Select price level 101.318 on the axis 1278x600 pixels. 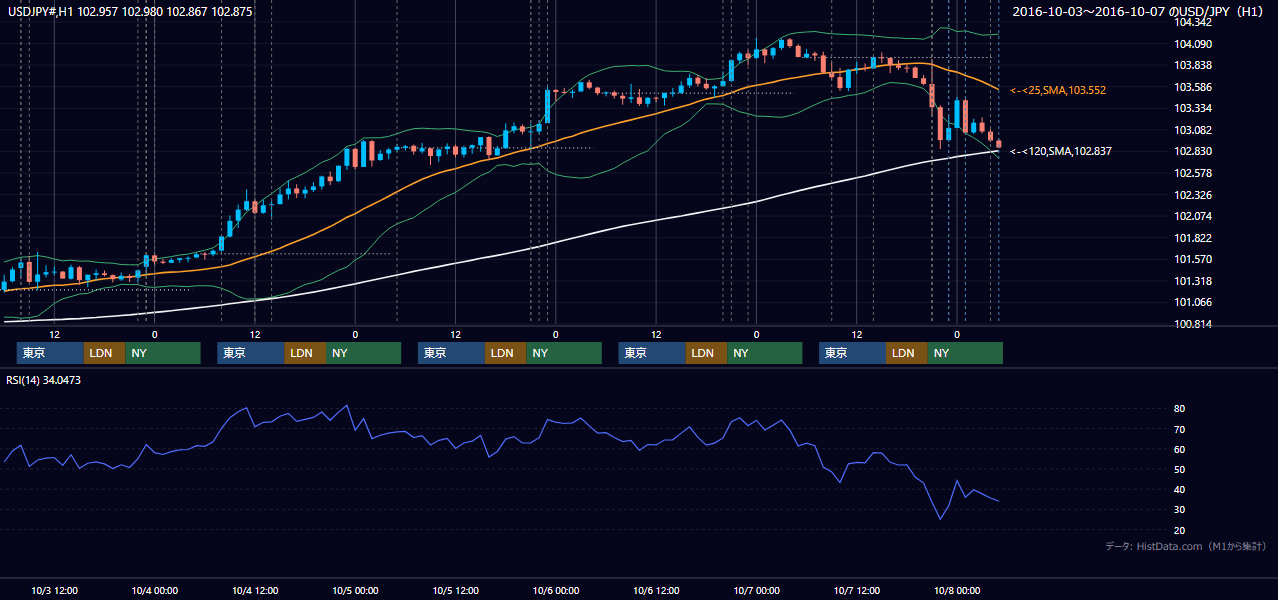(x=1194, y=281)
